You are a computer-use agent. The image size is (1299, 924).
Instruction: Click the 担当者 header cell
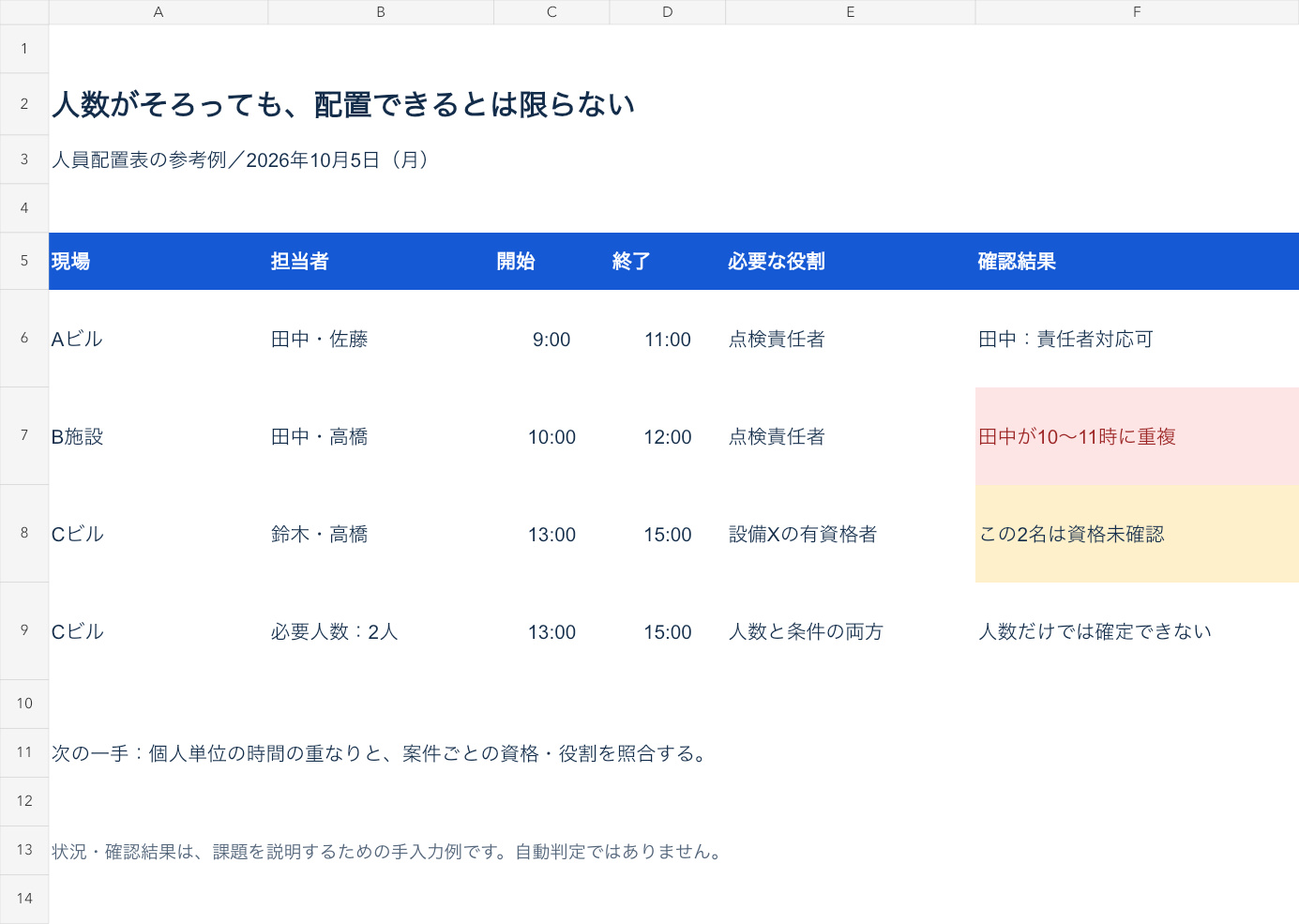[381, 261]
